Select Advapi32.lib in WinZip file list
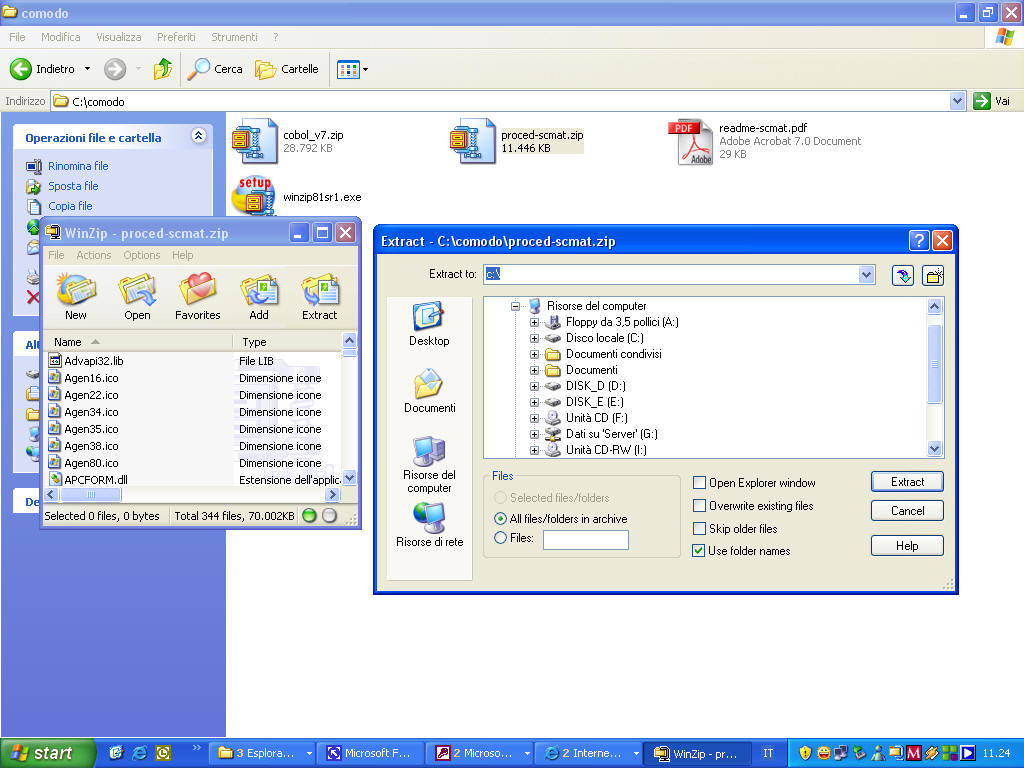The width and height of the screenshot is (1024, 768). (x=93, y=360)
